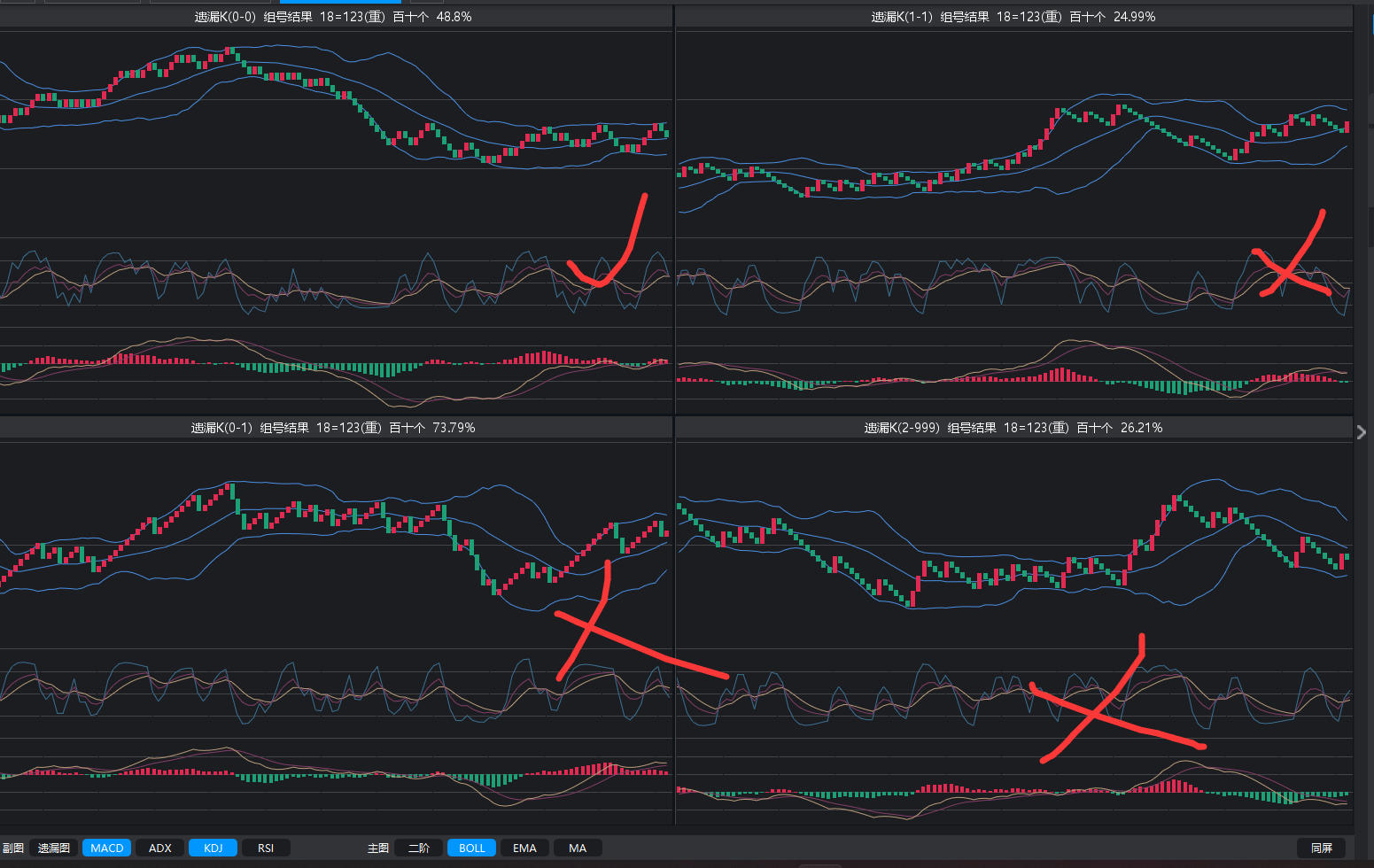This screenshot has width=1374, height=868.
Task: Click the 二阶 main chart option
Action: coord(419,848)
